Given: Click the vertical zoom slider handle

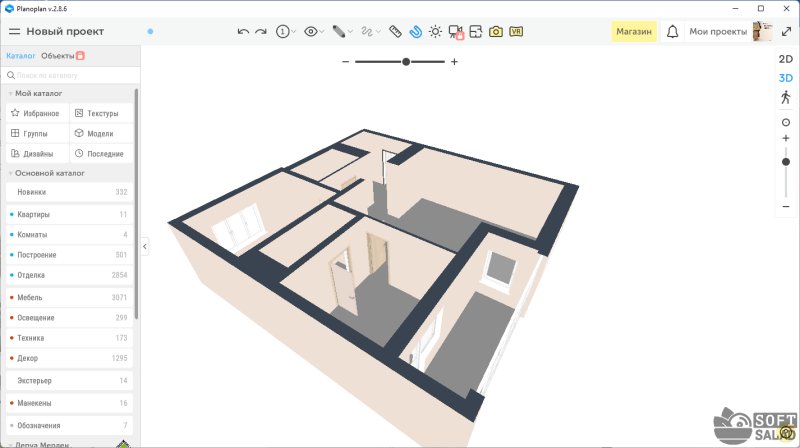Looking at the screenshot, I should point(786,161).
